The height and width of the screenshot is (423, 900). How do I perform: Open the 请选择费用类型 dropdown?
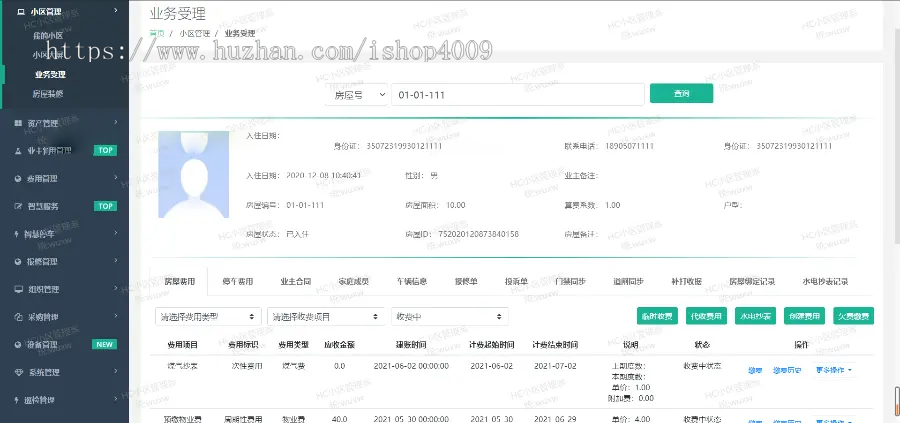pyautogui.click(x=208, y=316)
